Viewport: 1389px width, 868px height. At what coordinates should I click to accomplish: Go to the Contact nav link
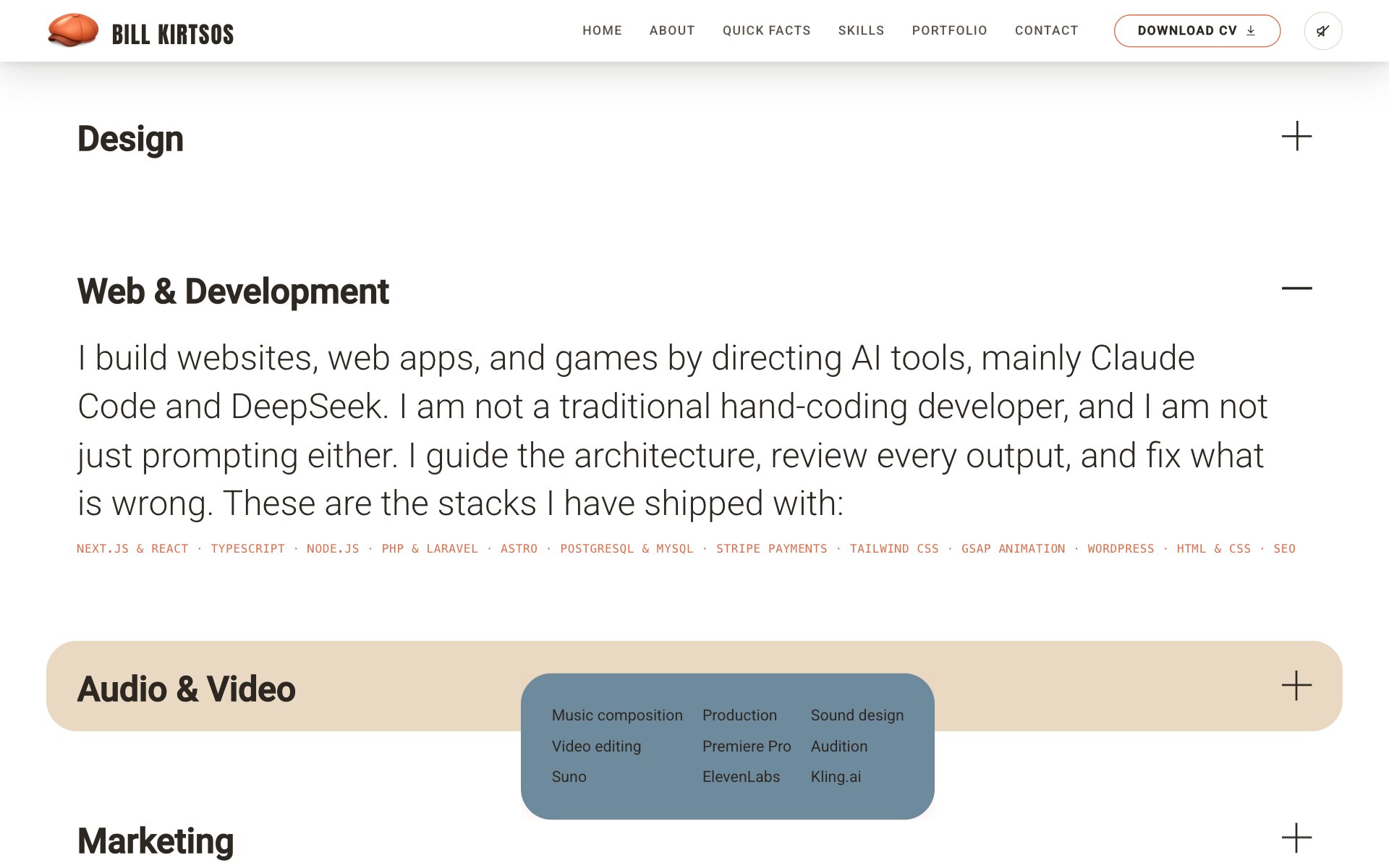[1046, 30]
